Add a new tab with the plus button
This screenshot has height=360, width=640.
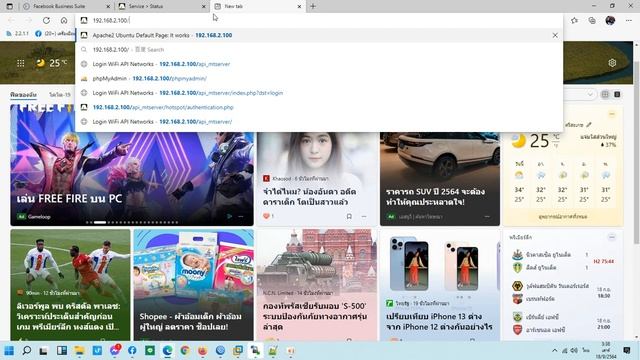(x=313, y=7)
